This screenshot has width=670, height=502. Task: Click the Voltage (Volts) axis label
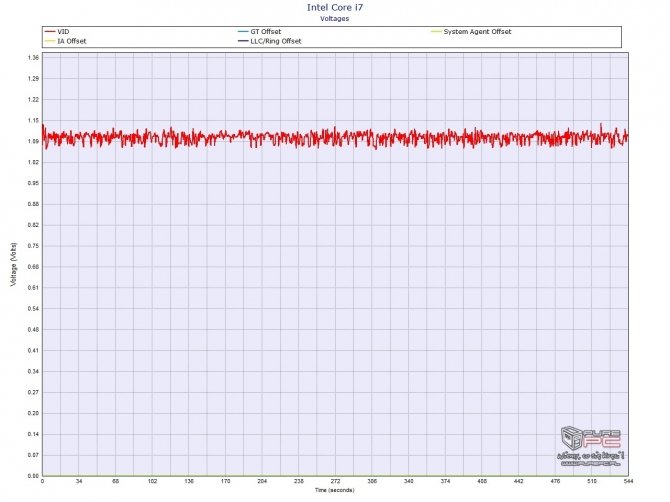pos(14,264)
